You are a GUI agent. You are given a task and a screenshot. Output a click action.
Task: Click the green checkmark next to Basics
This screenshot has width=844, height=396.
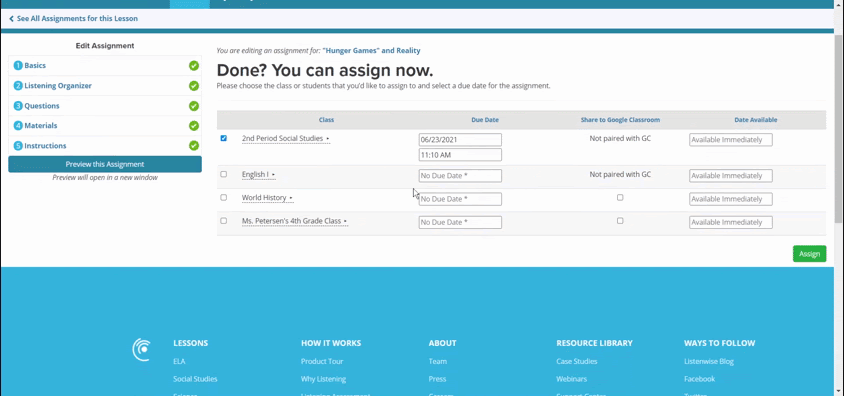(x=194, y=66)
